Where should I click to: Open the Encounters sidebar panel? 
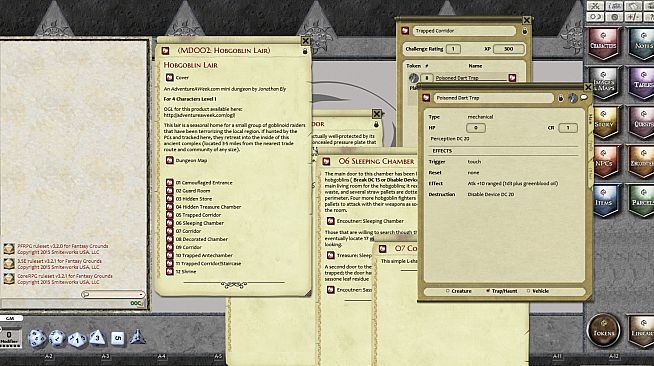click(642, 161)
